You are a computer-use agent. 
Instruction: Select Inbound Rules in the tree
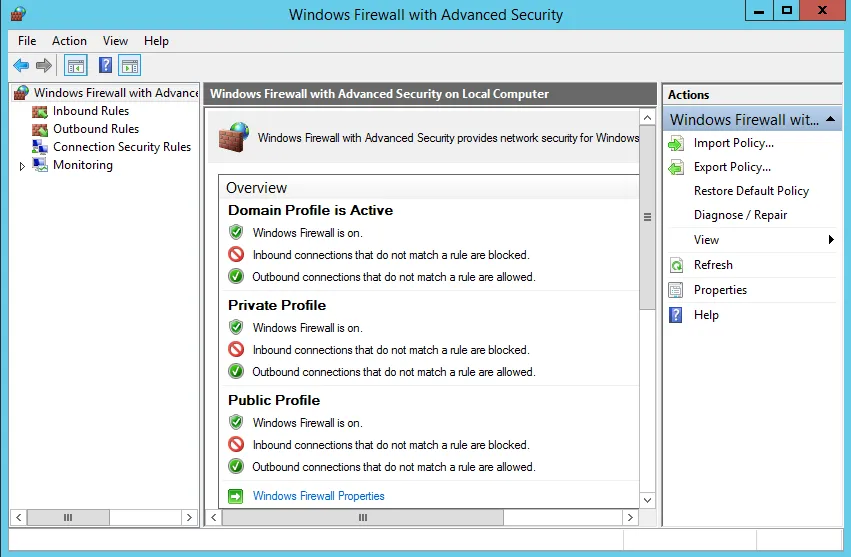91,111
